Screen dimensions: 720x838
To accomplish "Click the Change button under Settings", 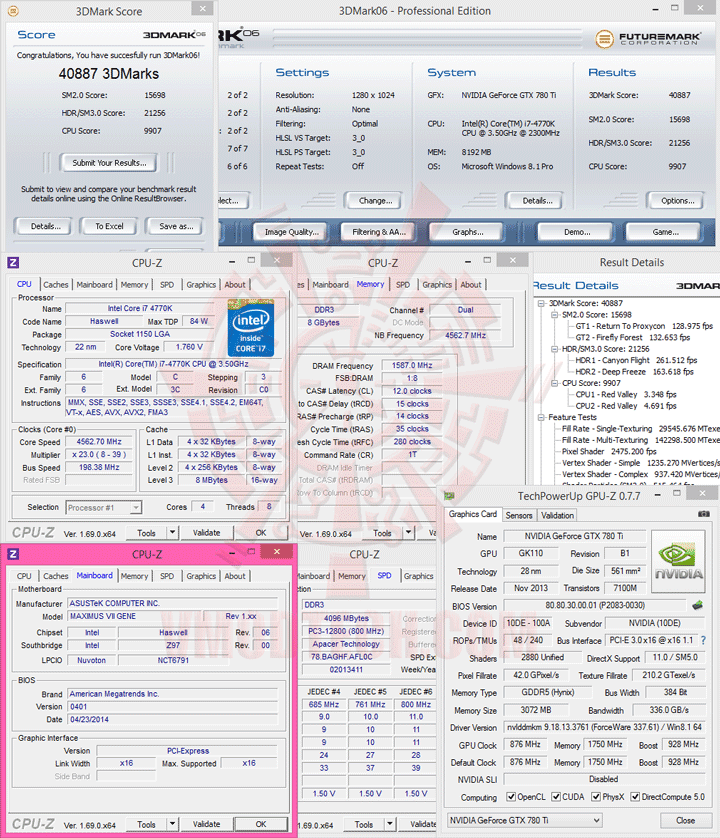I will (x=375, y=200).
